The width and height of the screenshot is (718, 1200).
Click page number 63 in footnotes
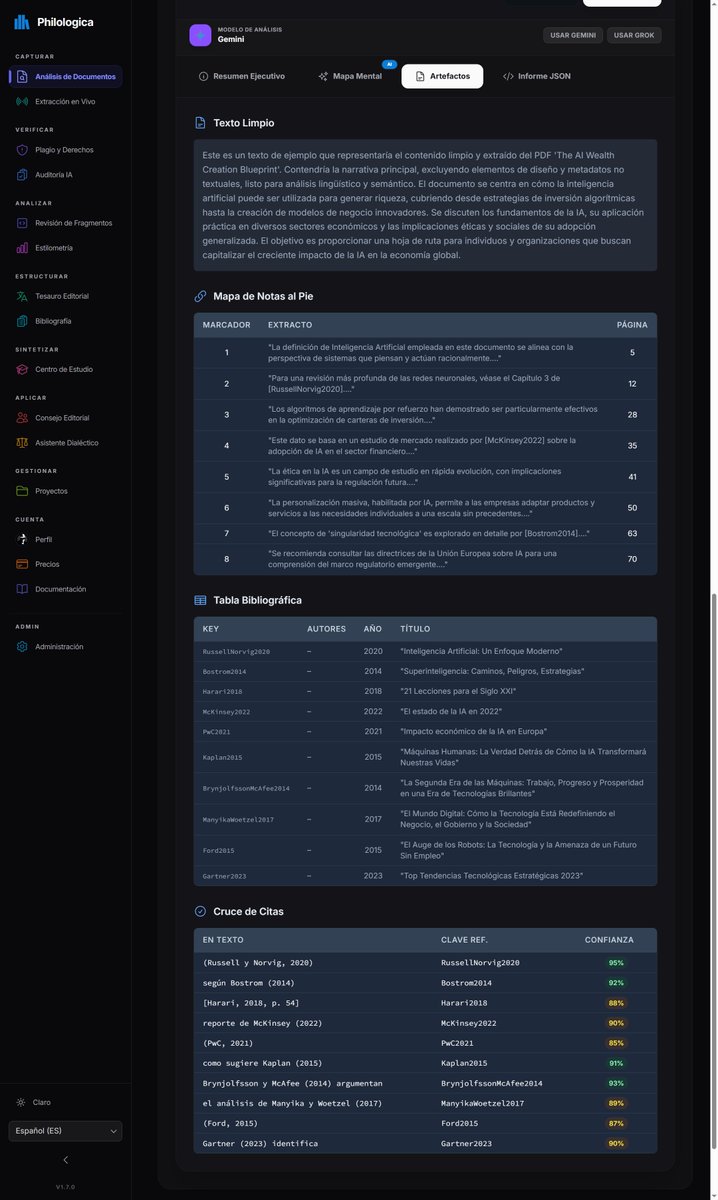coord(632,534)
